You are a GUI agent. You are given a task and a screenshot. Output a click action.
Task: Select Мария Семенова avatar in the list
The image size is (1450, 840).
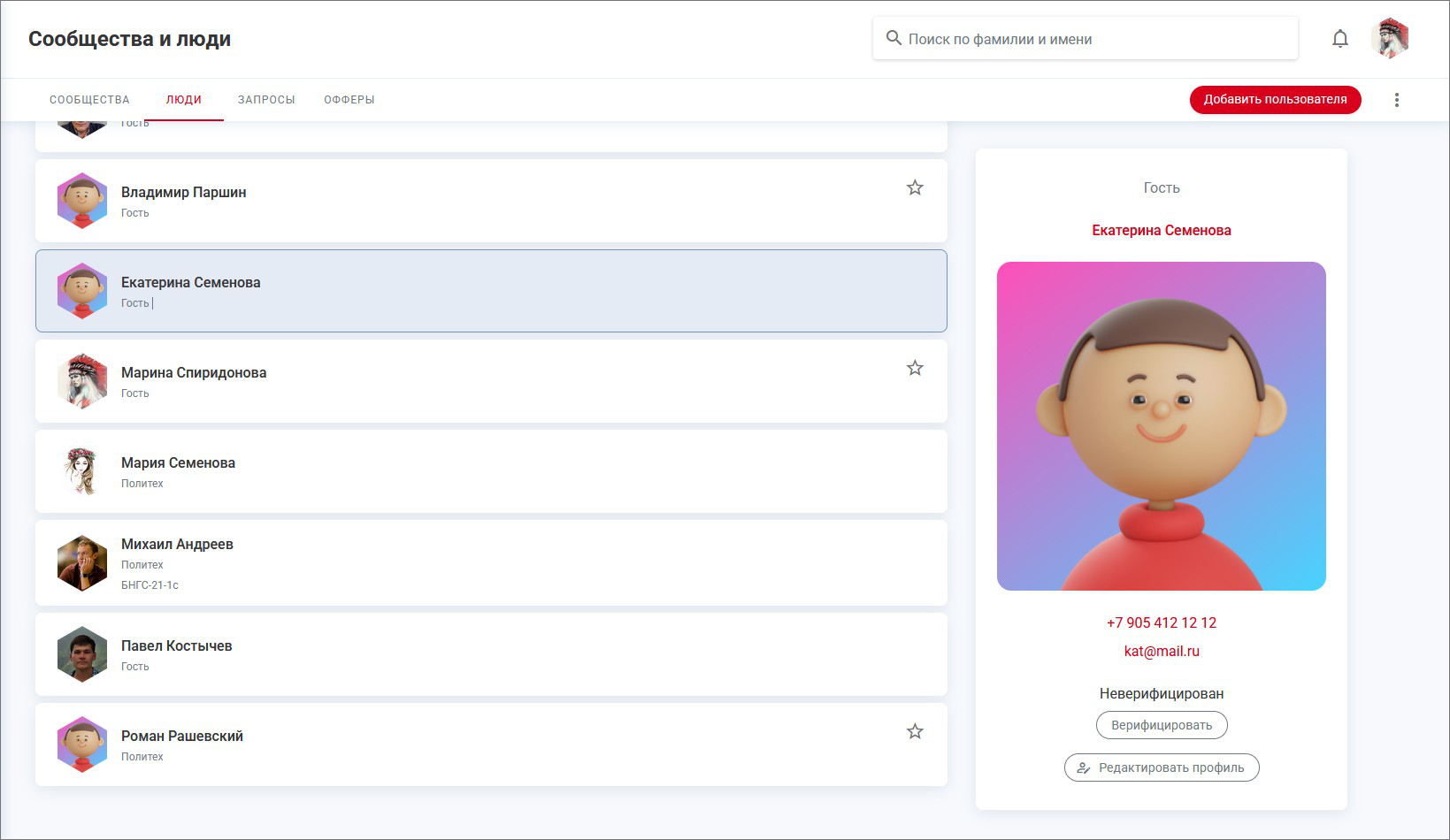coord(82,471)
